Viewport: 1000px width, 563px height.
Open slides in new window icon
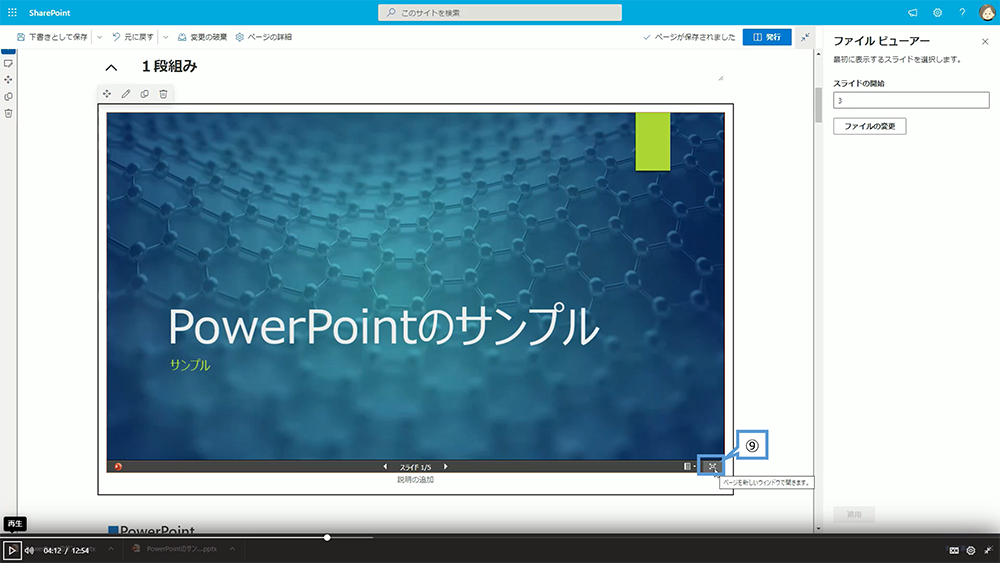tap(712, 467)
